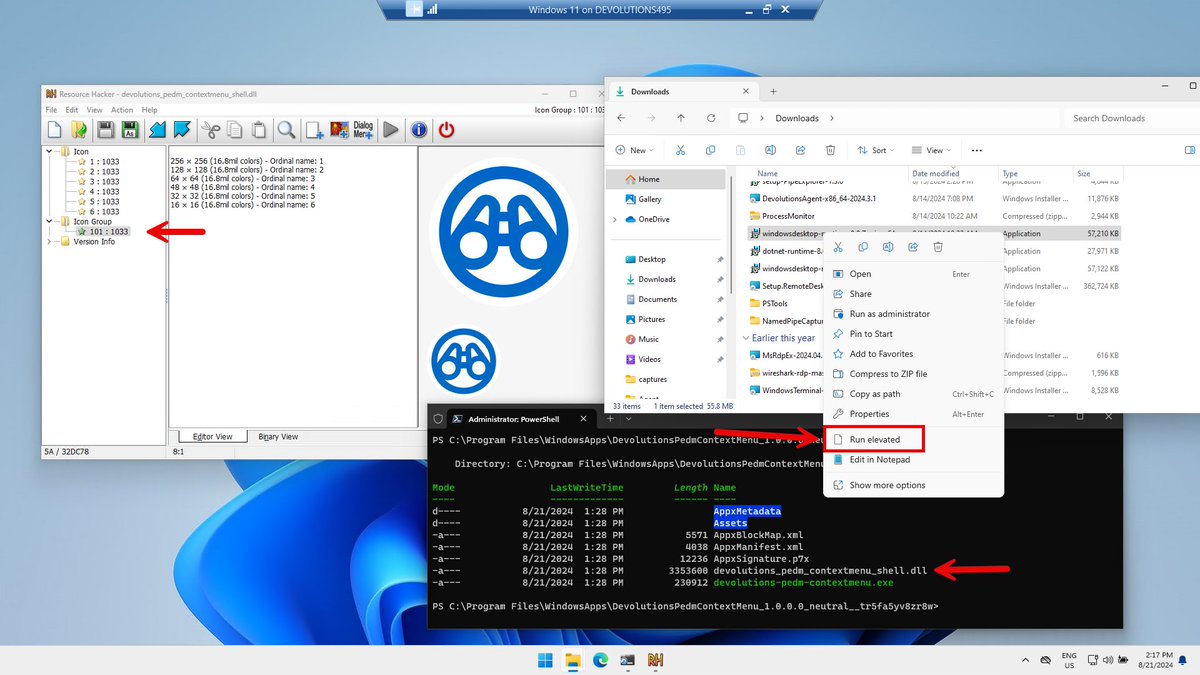Click the Paste clipboard icon in Resource Hacker toolbar
1200x675 pixels.
tap(259, 130)
